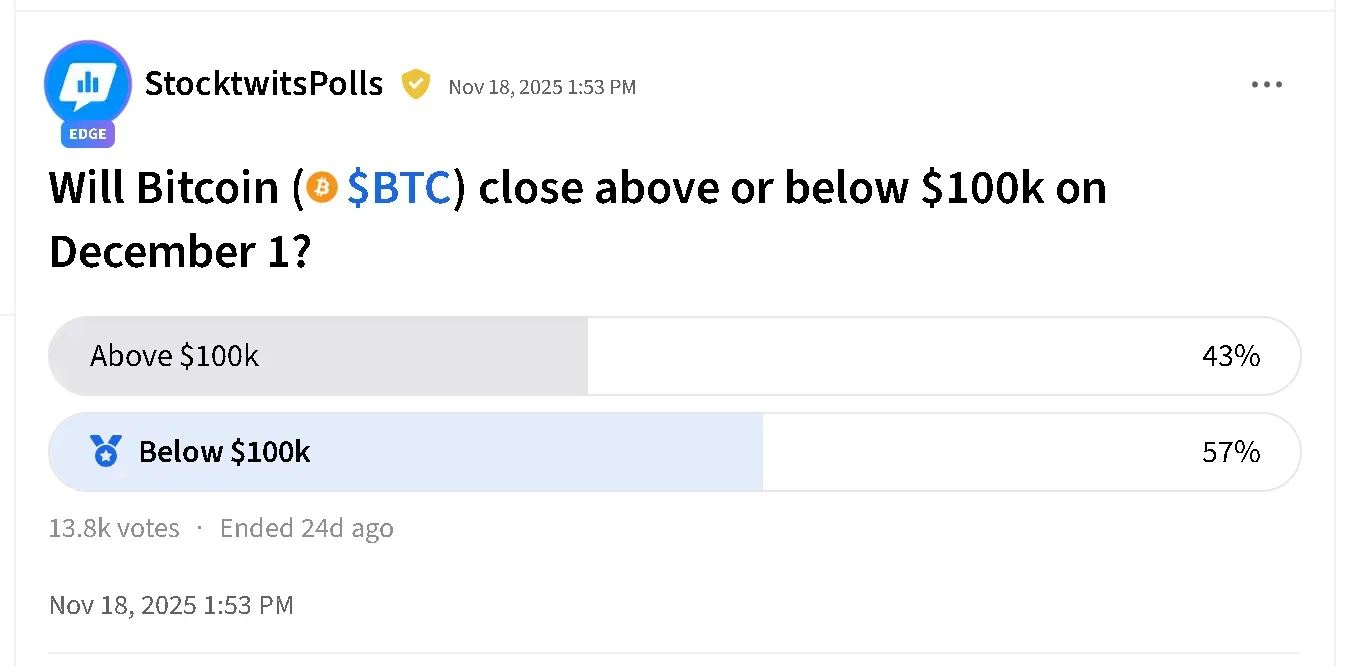The width and height of the screenshot is (1353, 666).
Task: Select the Below $100k poll option
Action: coord(224,452)
